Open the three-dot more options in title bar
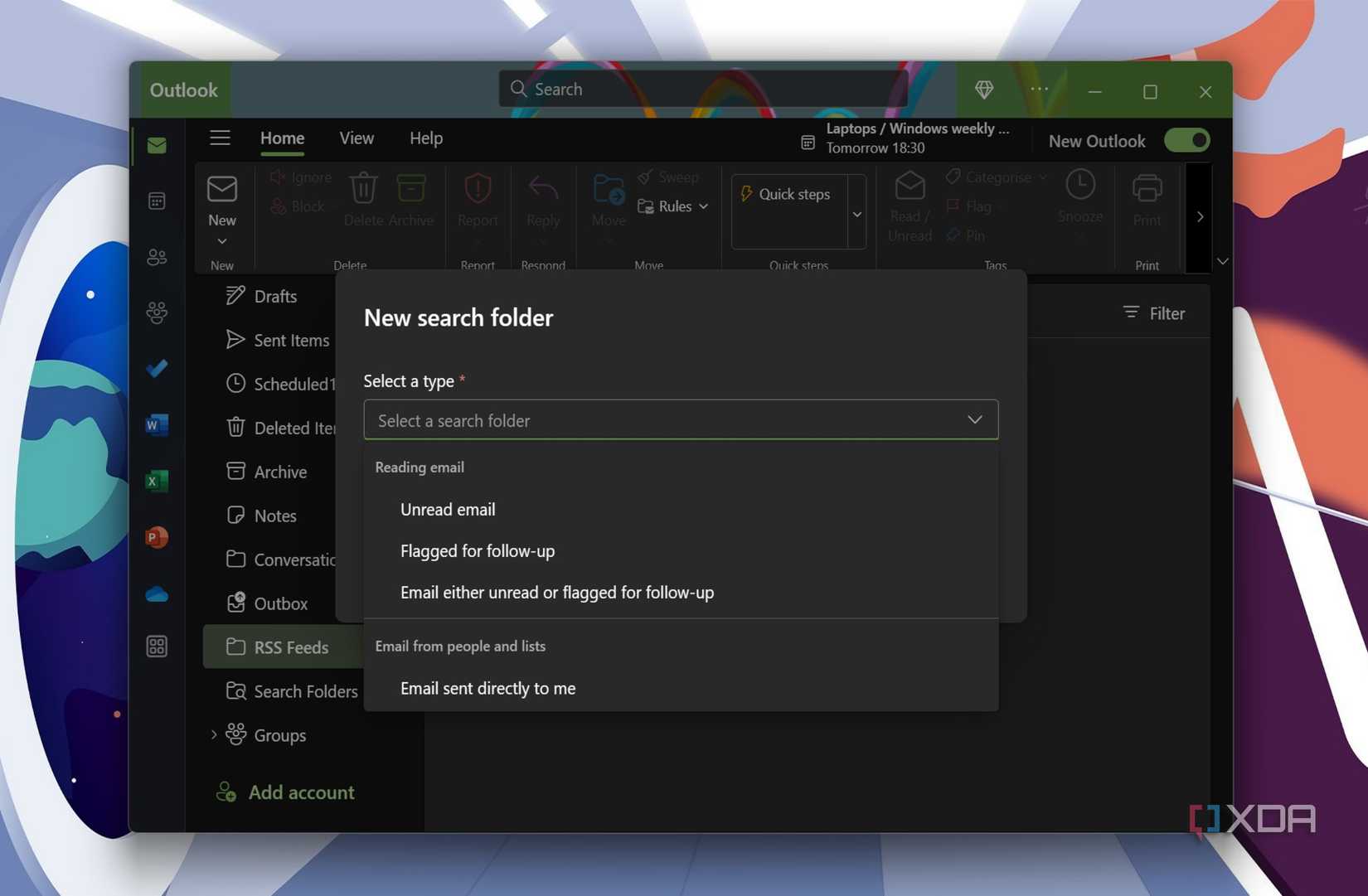The image size is (1368, 896). click(1039, 89)
